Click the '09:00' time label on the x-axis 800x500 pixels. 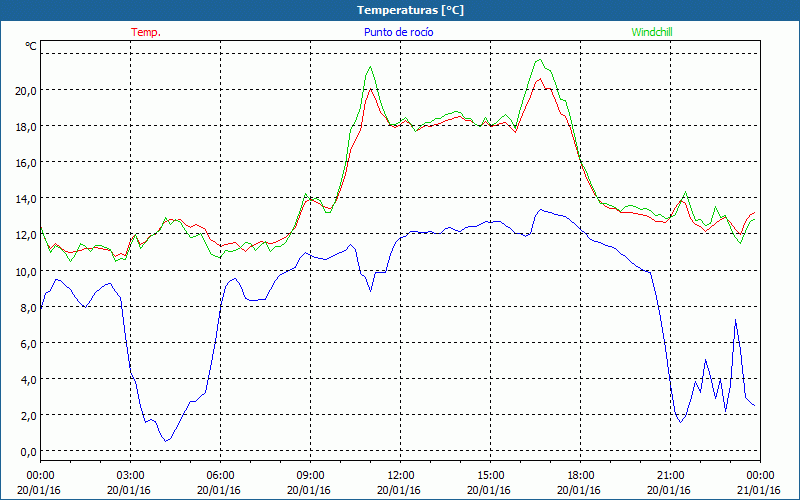click(310, 476)
